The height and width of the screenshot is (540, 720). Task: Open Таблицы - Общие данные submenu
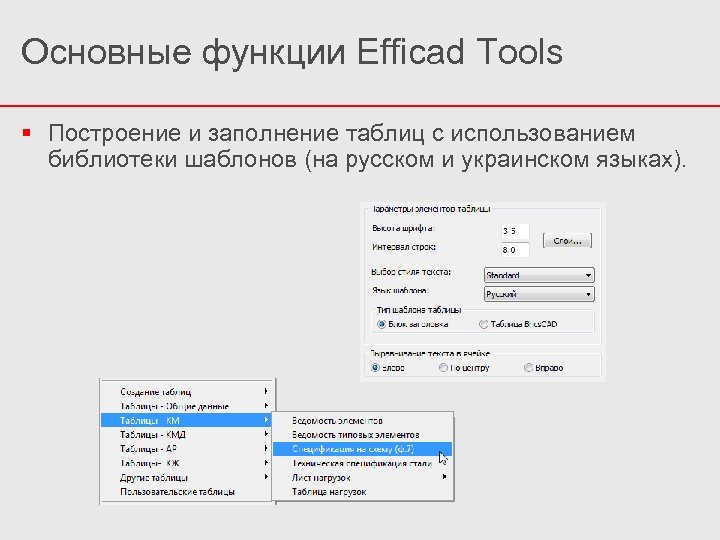tap(186, 406)
